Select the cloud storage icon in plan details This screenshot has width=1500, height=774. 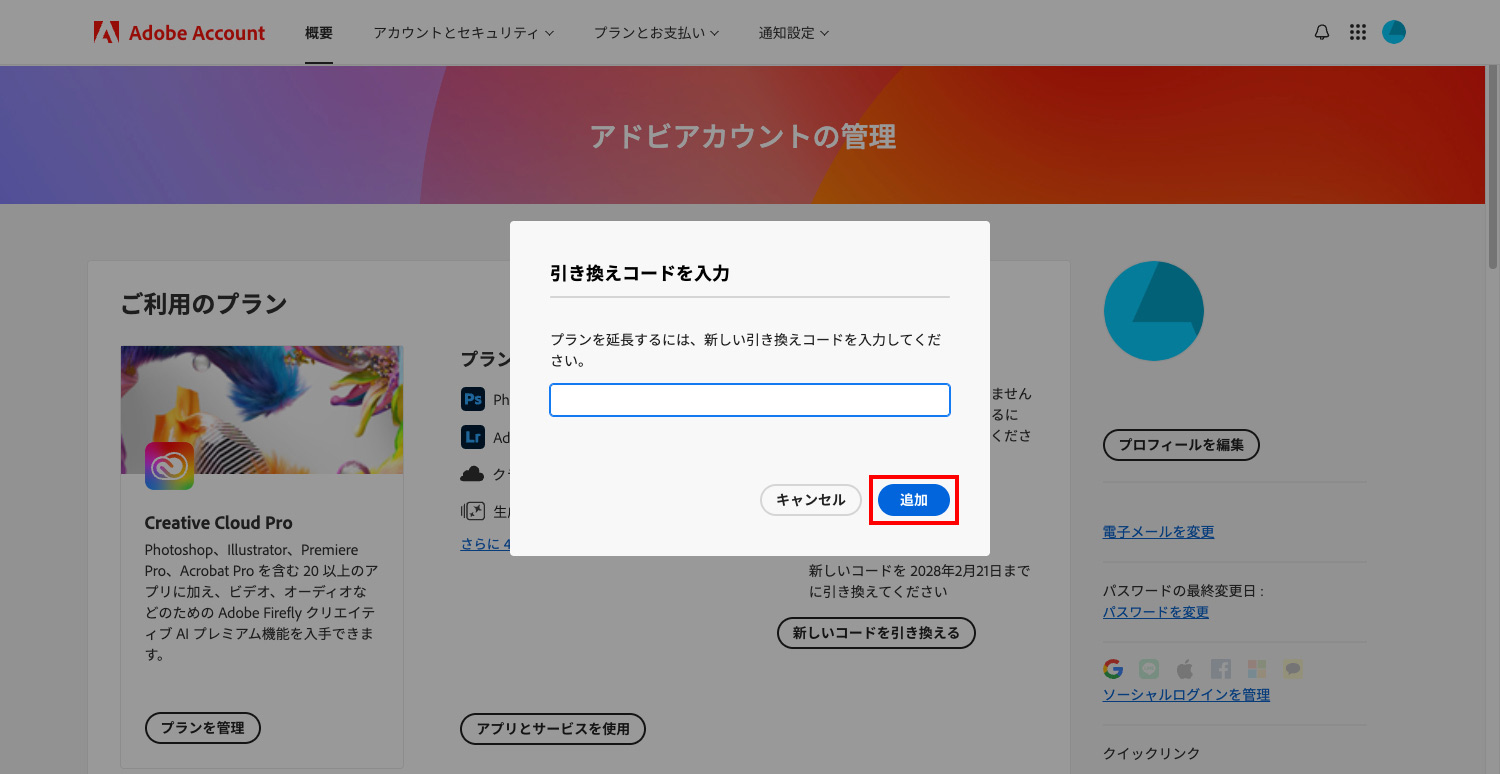(x=472, y=473)
